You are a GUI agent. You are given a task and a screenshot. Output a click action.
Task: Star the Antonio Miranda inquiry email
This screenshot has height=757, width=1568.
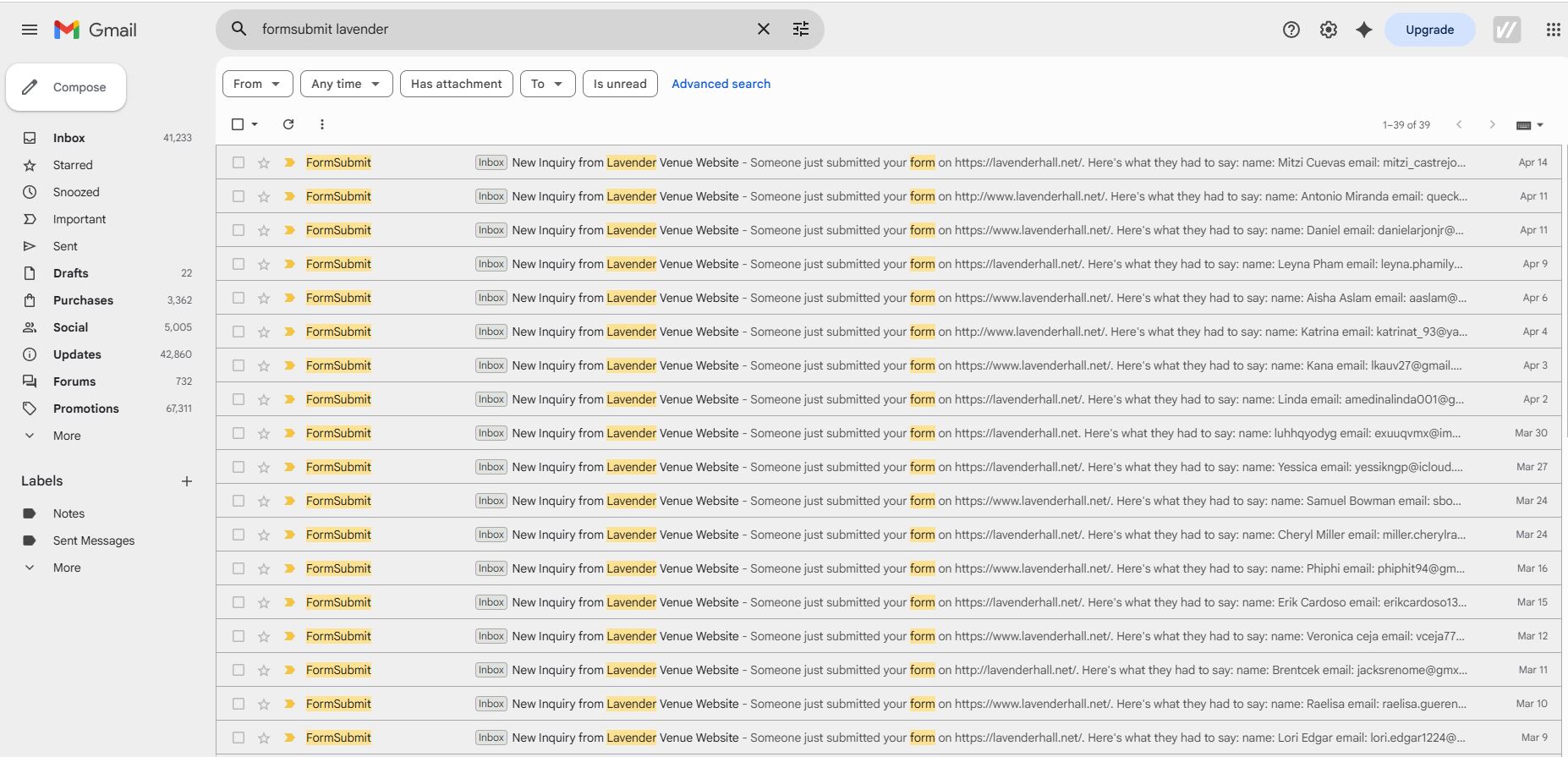(x=264, y=196)
